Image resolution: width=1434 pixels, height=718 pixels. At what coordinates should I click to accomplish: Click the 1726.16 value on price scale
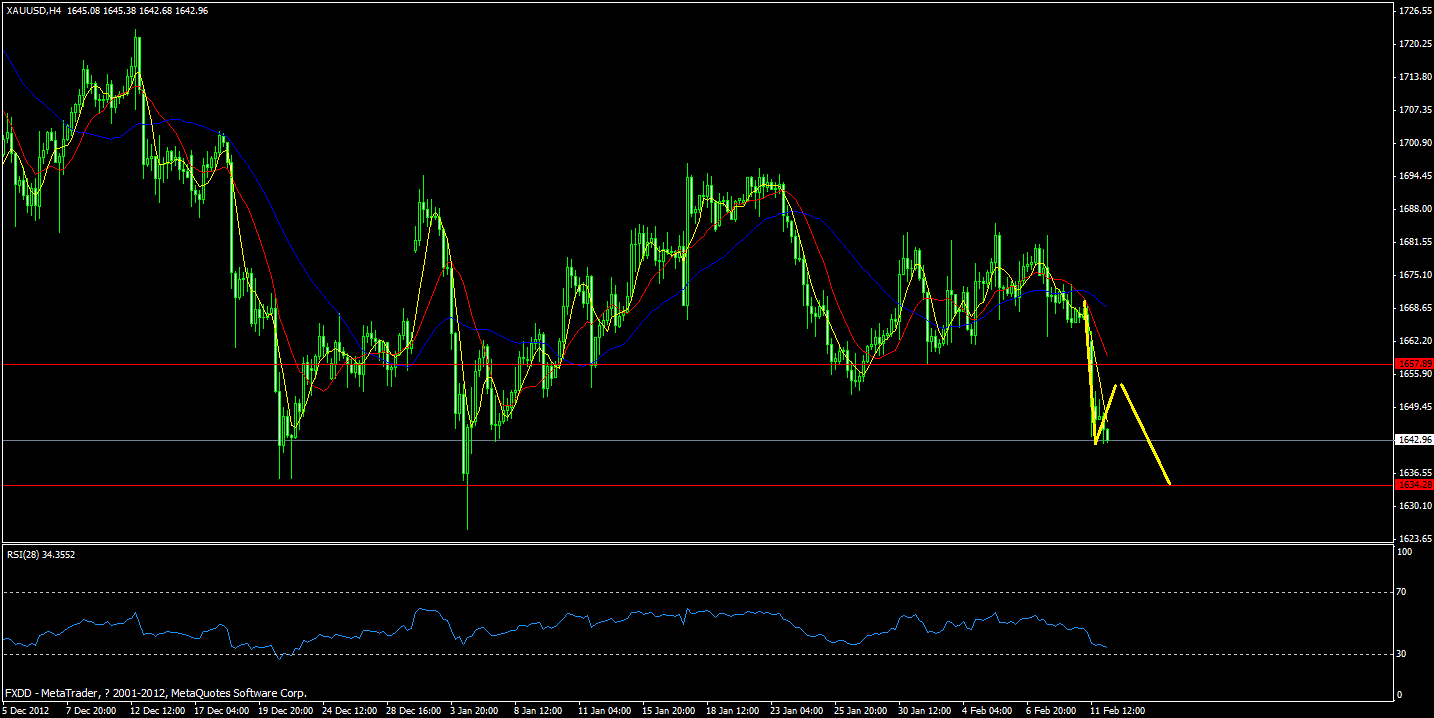[1414, 12]
